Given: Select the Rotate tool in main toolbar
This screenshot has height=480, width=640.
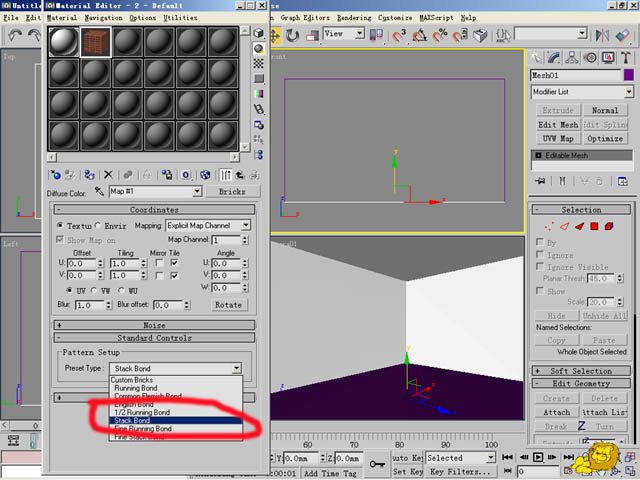Looking at the screenshot, I should pyautogui.click(x=291, y=35).
